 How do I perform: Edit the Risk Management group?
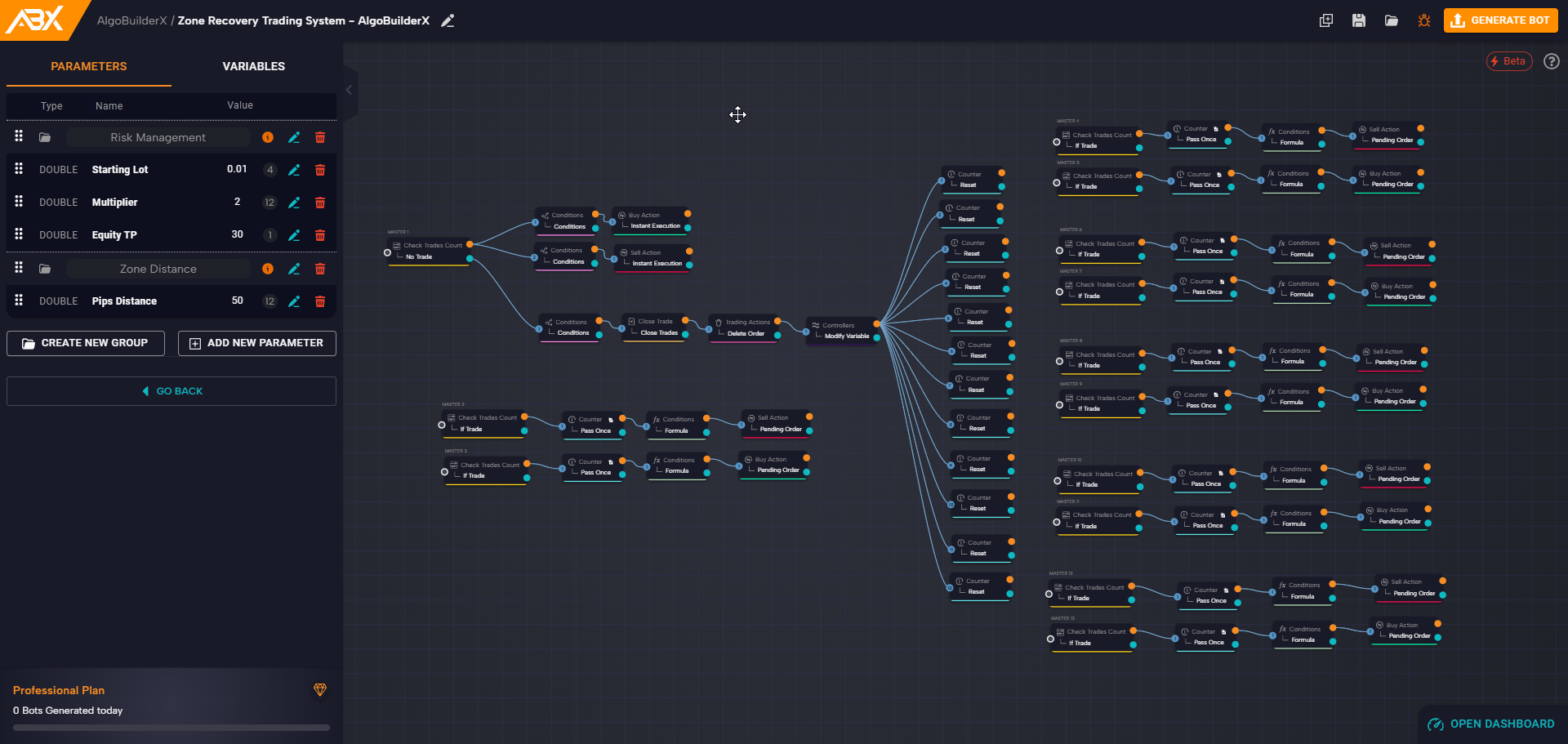pyautogui.click(x=294, y=137)
